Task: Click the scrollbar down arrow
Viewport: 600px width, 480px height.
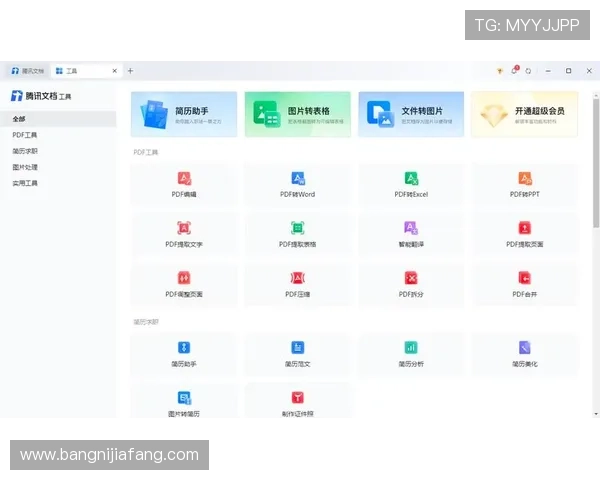Action: click(x=596, y=414)
